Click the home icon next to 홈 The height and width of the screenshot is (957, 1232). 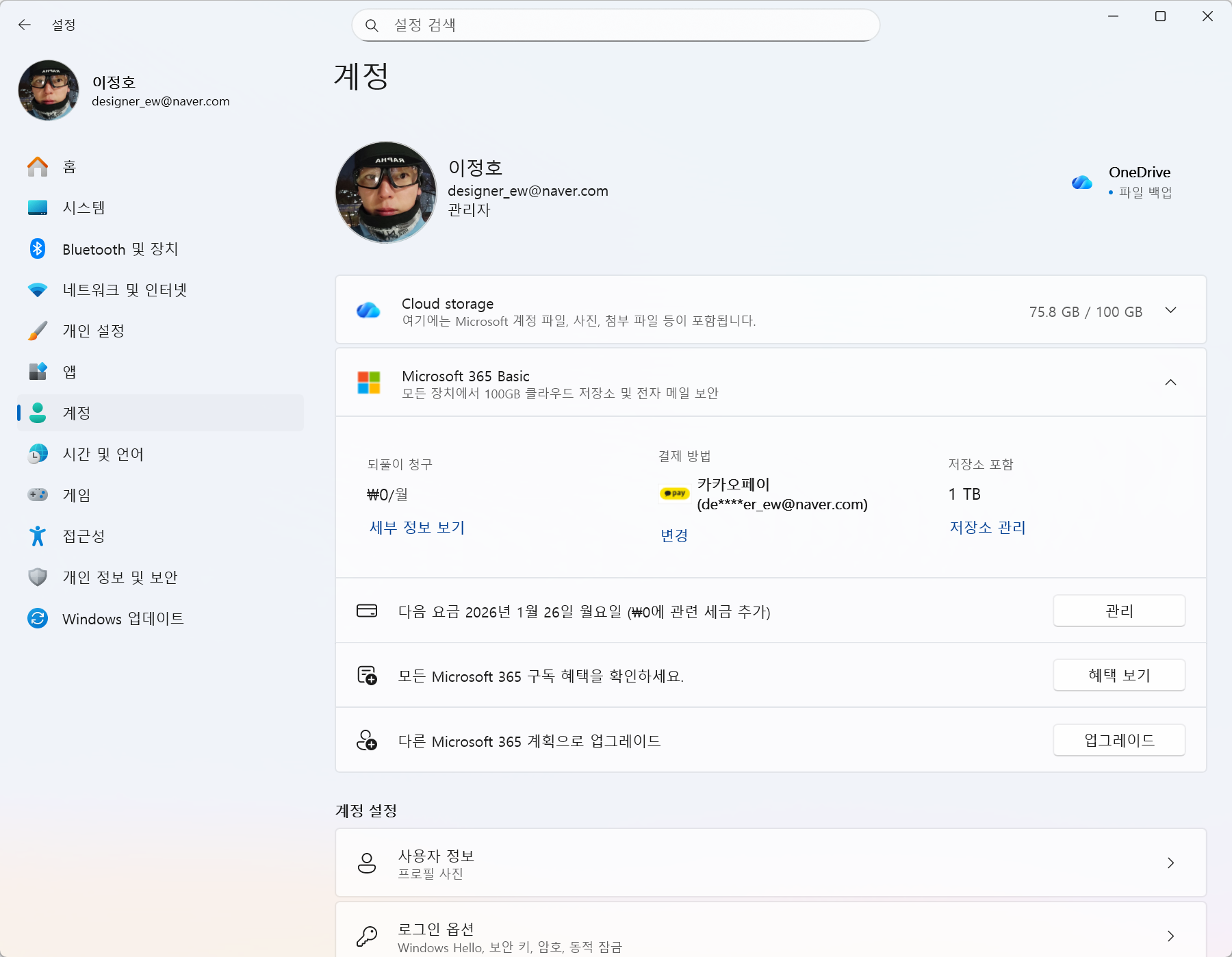pyautogui.click(x=38, y=166)
